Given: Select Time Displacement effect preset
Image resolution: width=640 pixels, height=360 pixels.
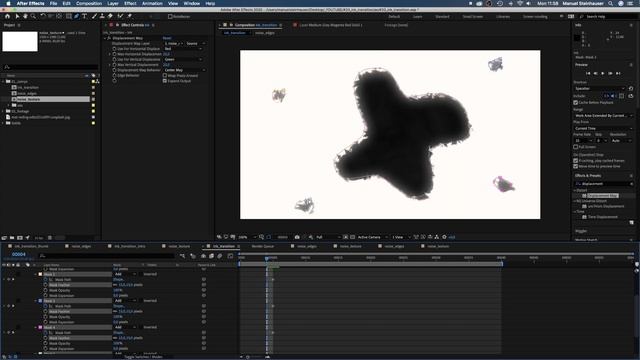Looking at the screenshot, I should 602,217.
